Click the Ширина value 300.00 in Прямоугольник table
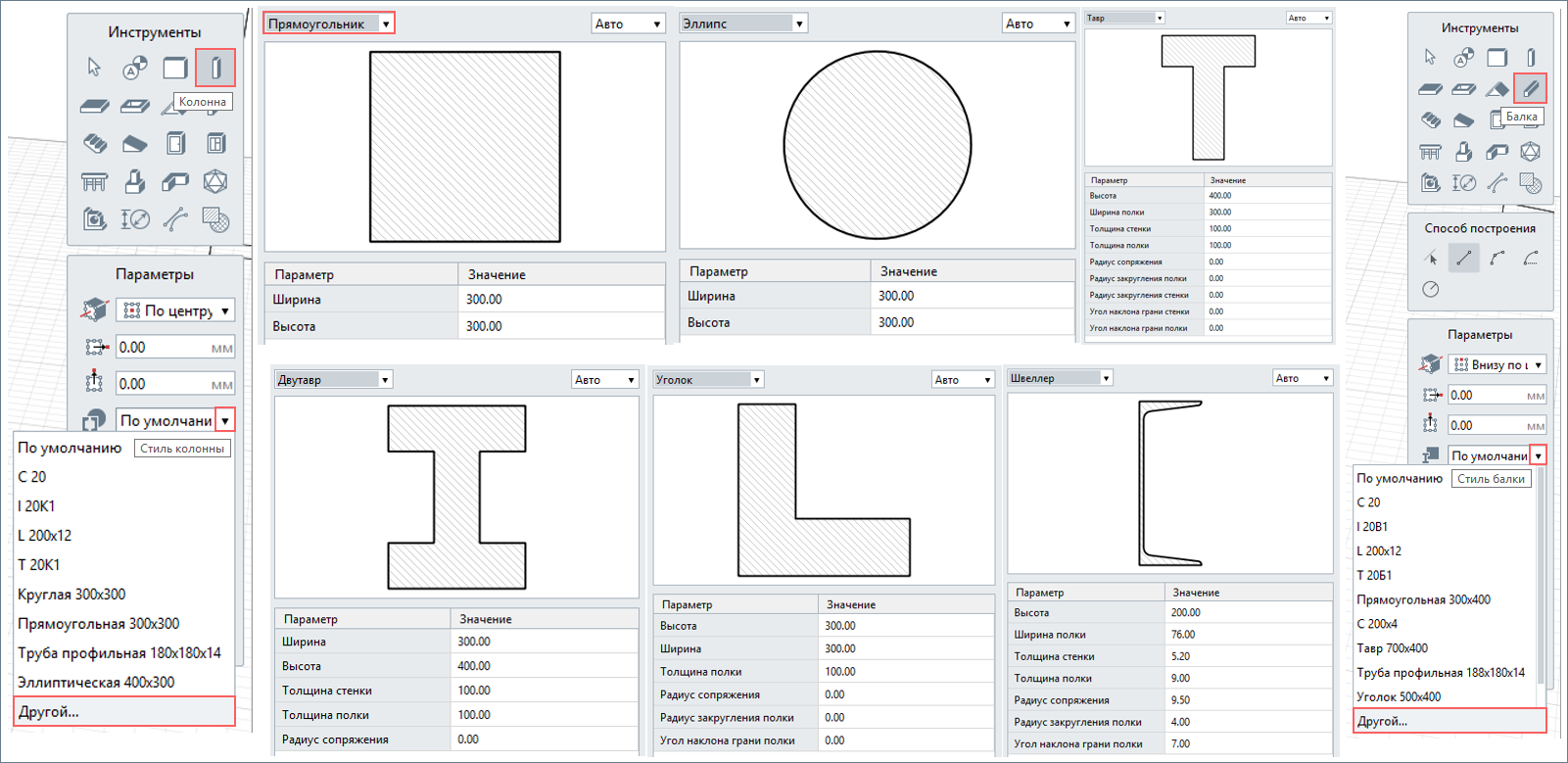 pos(561,300)
